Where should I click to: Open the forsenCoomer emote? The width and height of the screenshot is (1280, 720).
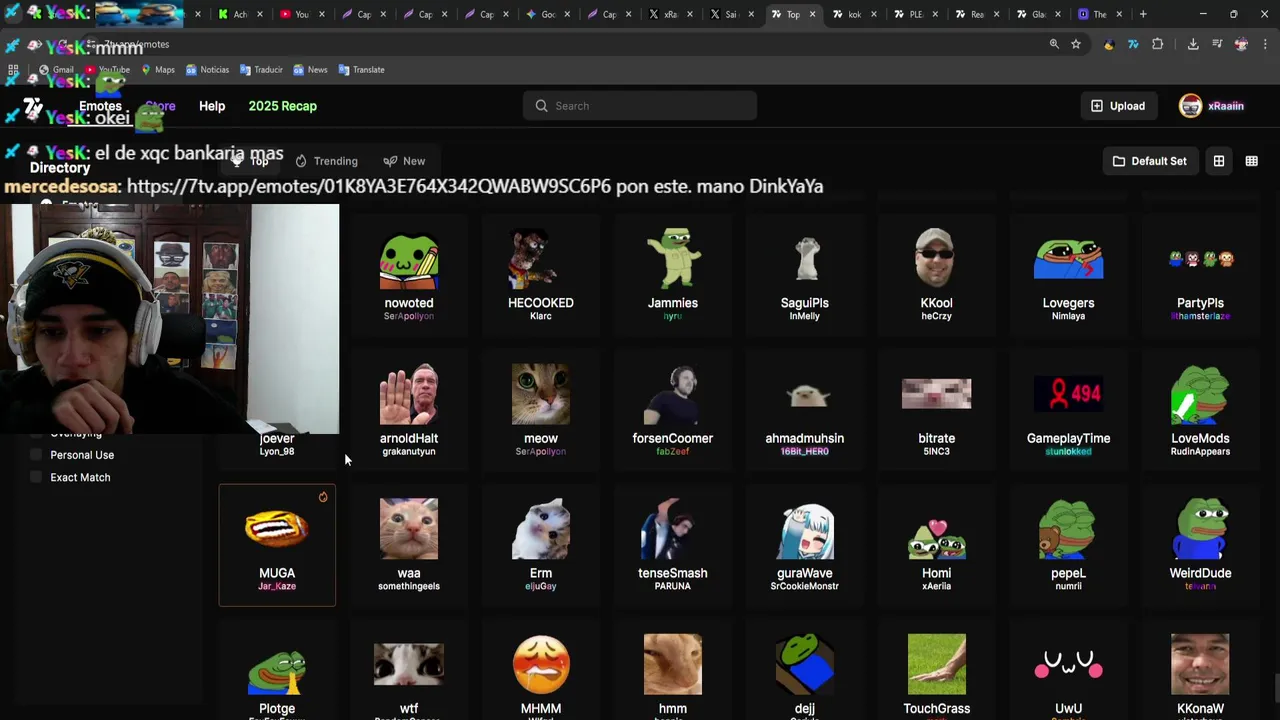(673, 408)
